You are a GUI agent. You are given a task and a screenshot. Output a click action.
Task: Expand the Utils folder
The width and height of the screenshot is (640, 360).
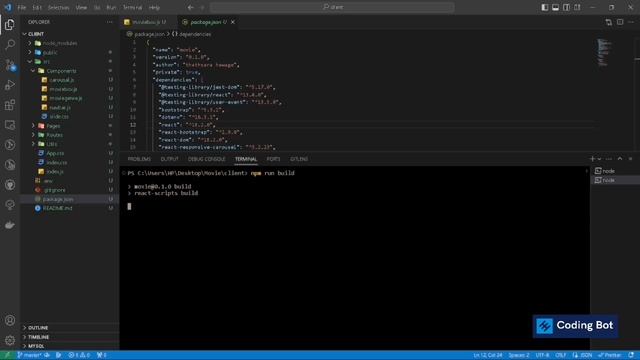[x=33, y=144]
